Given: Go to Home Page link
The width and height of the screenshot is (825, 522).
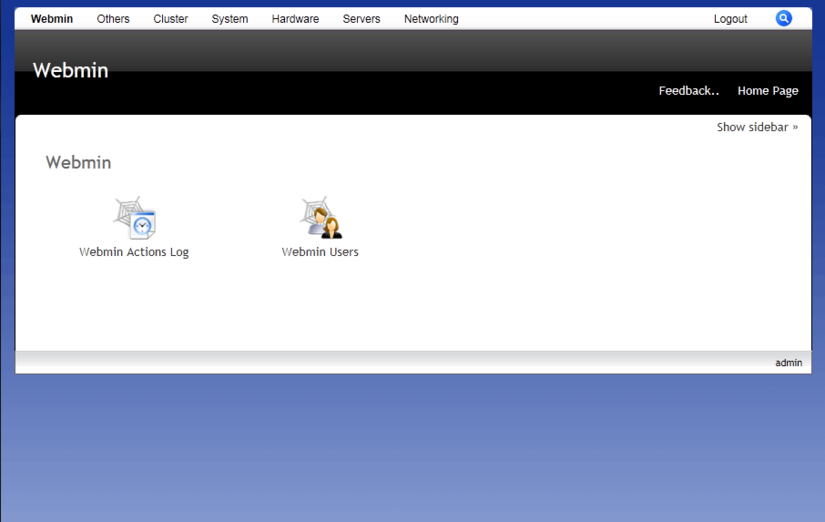Looking at the screenshot, I should click(x=768, y=91).
